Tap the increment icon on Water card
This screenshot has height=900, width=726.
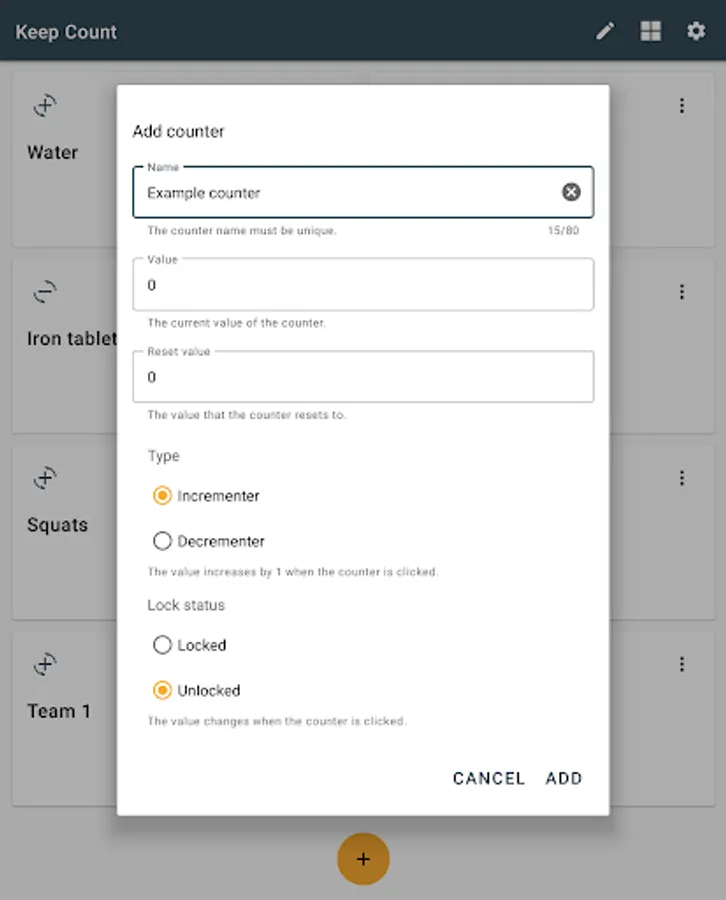(45, 106)
